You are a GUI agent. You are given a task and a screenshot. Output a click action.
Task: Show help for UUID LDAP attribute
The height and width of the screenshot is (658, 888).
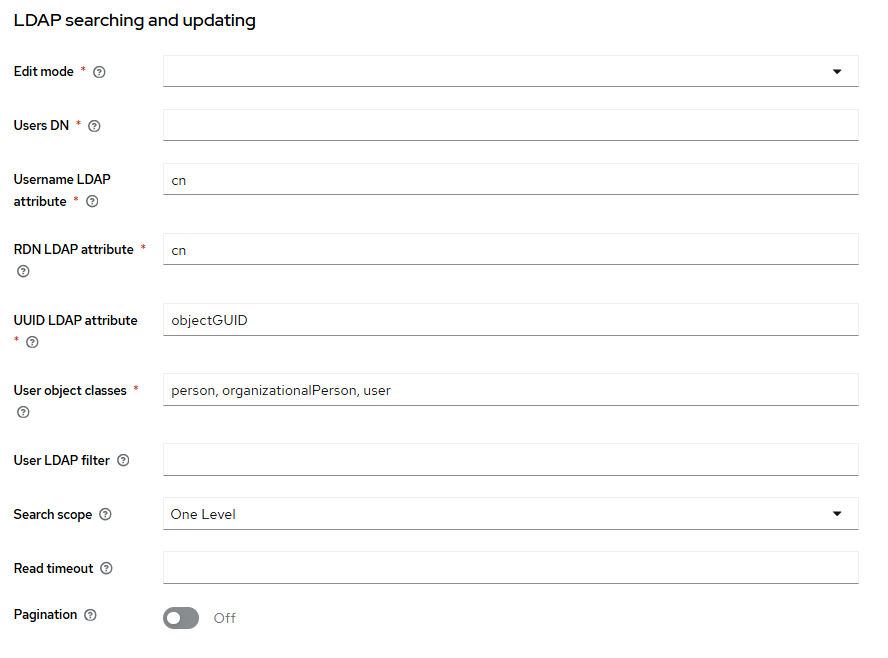click(32, 342)
